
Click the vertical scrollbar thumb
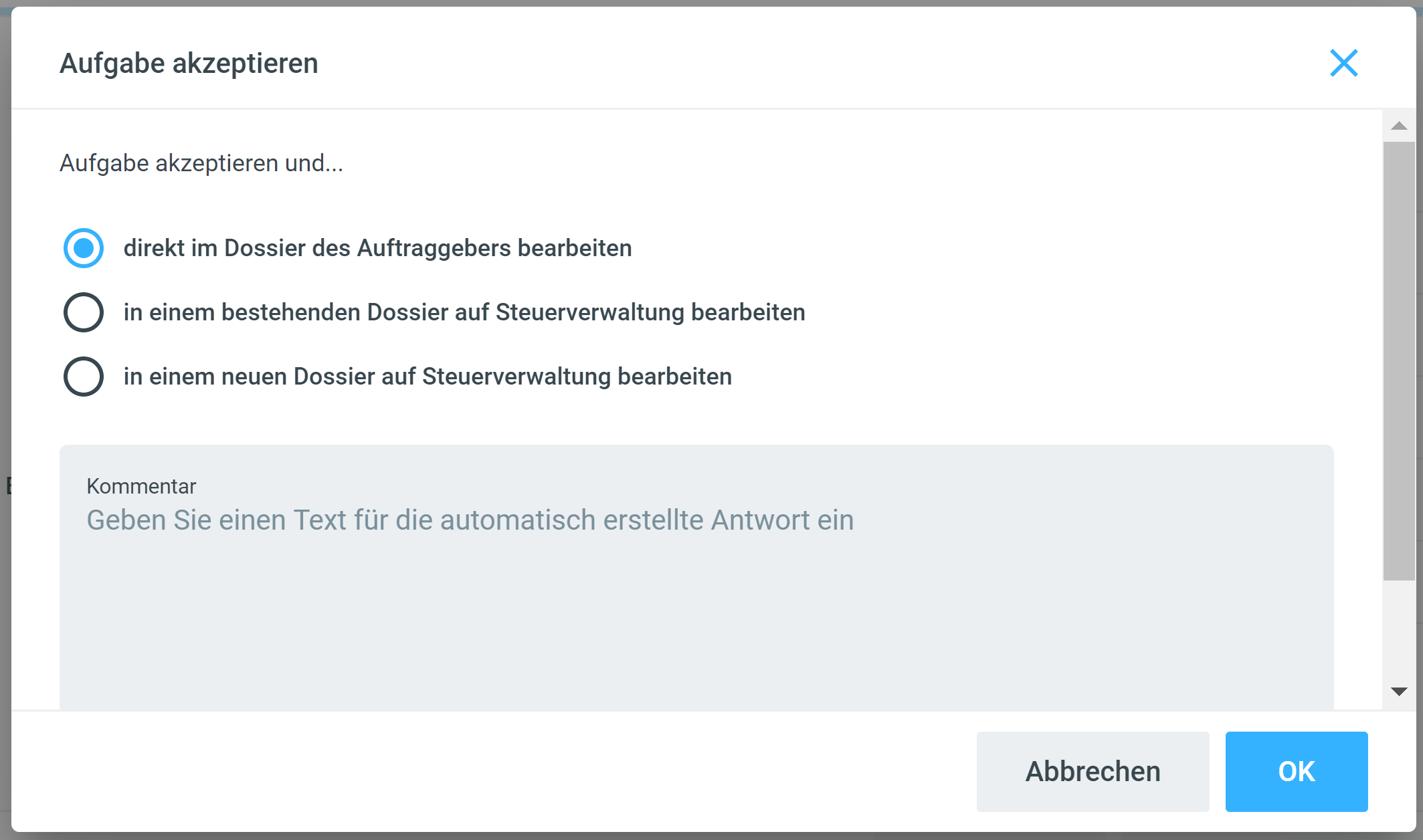(1399, 361)
